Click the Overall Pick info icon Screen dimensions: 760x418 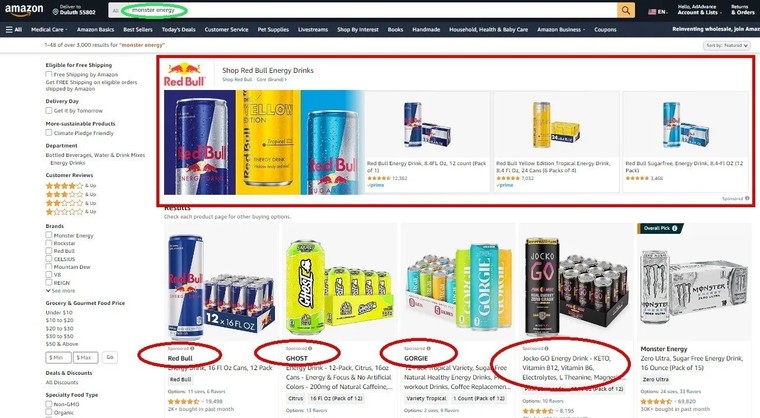674,228
